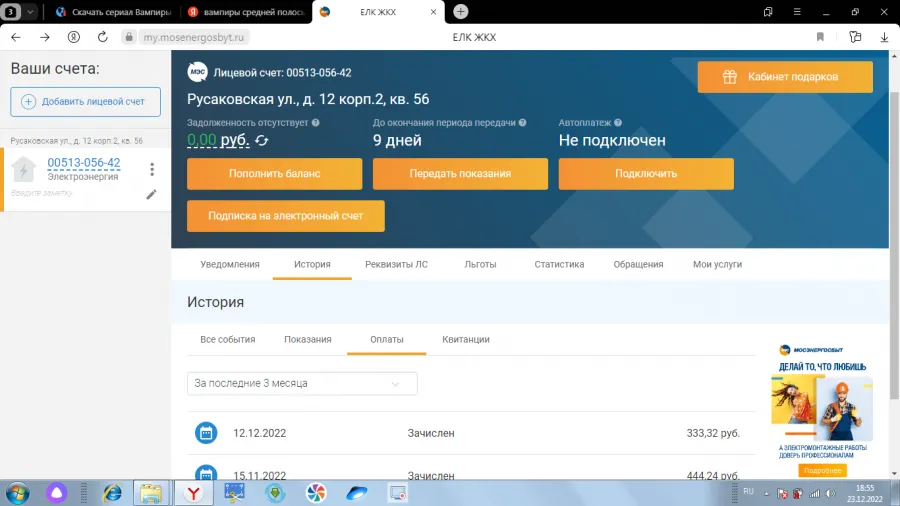900x506 pixels.
Task: Open File Explorer folder on taskbar
Action: pyautogui.click(x=151, y=493)
